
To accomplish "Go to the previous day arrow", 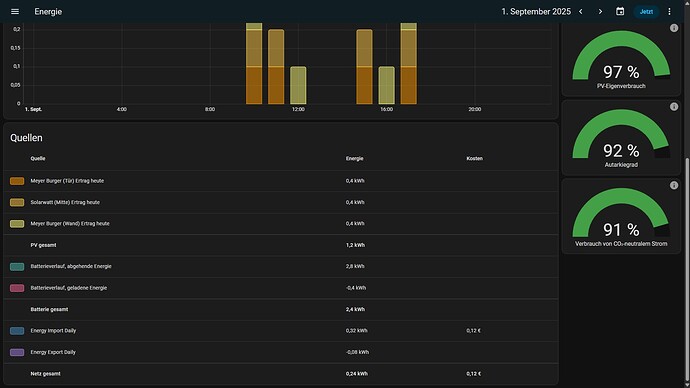I will point(580,11).
